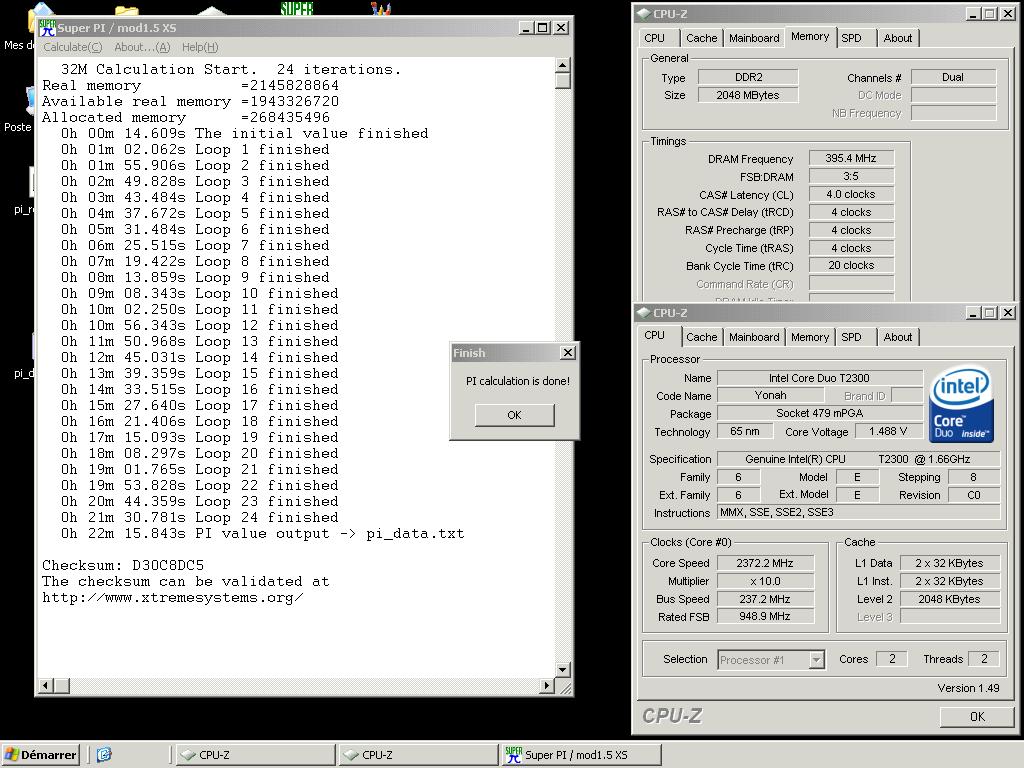Click Super PI desktop shortcut icon
This screenshot has height=768, width=1024.
tap(296, 8)
